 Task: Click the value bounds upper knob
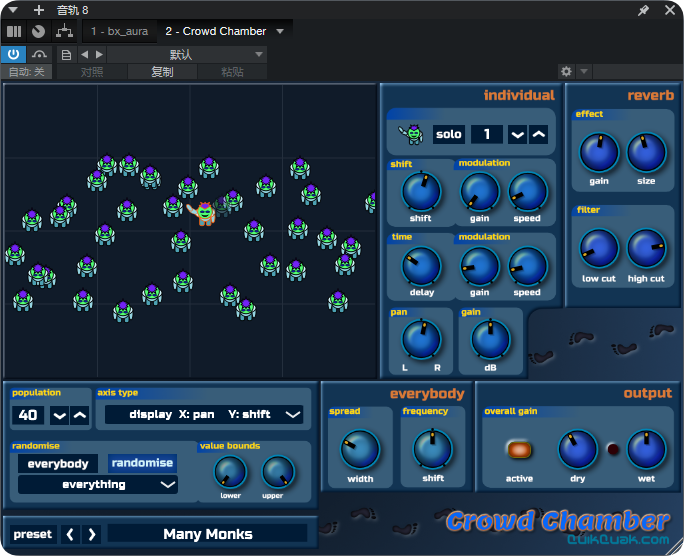coord(278,472)
